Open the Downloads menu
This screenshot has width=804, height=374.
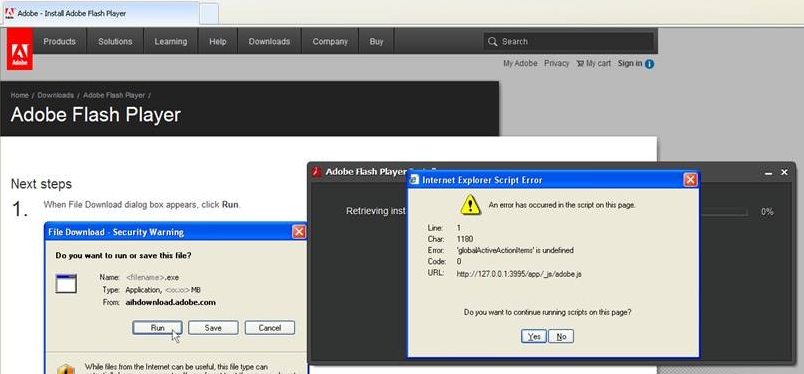[269, 42]
